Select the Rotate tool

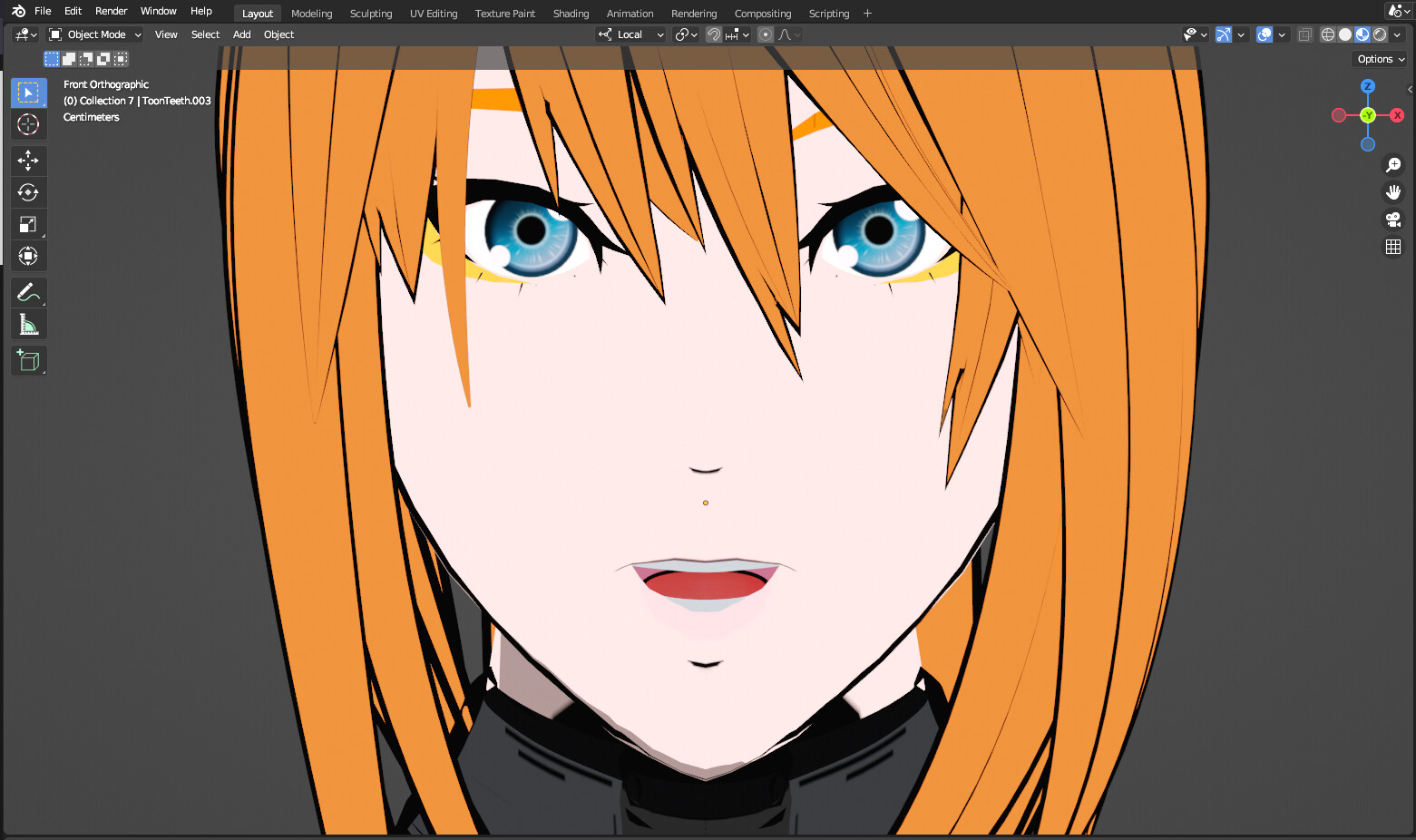click(28, 192)
